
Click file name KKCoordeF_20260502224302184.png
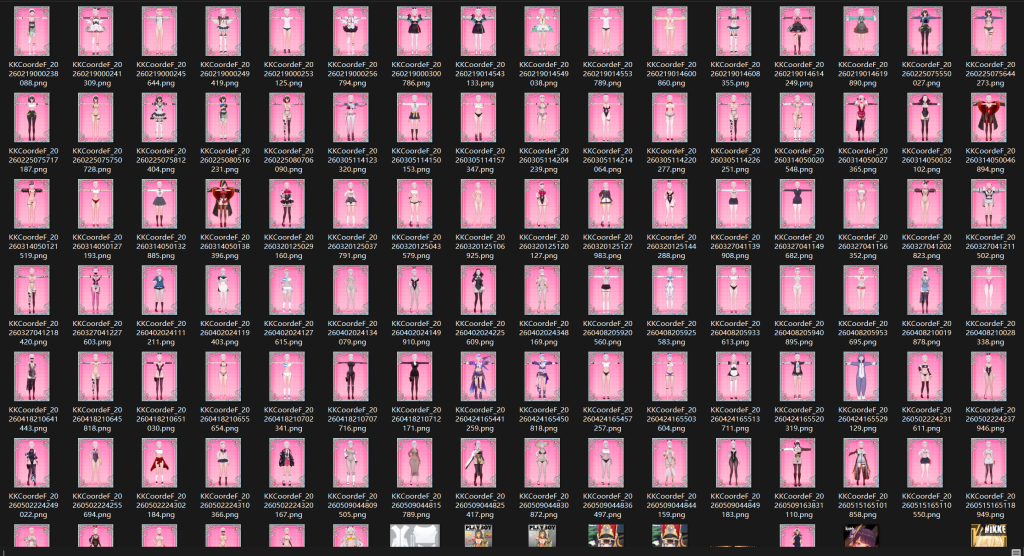point(160,505)
